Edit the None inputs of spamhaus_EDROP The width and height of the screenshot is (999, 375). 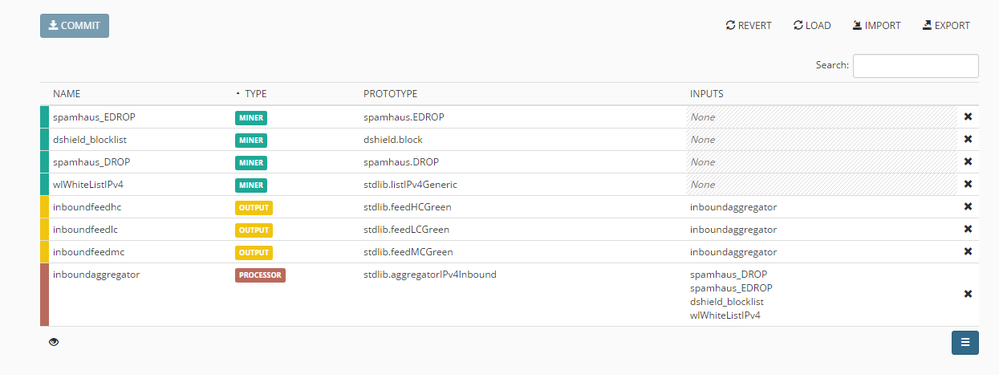[821, 117]
